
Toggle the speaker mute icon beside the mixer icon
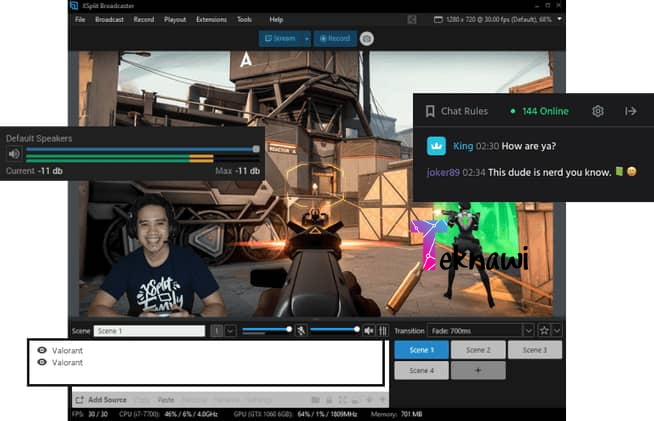pyautogui.click(x=368, y=331)
